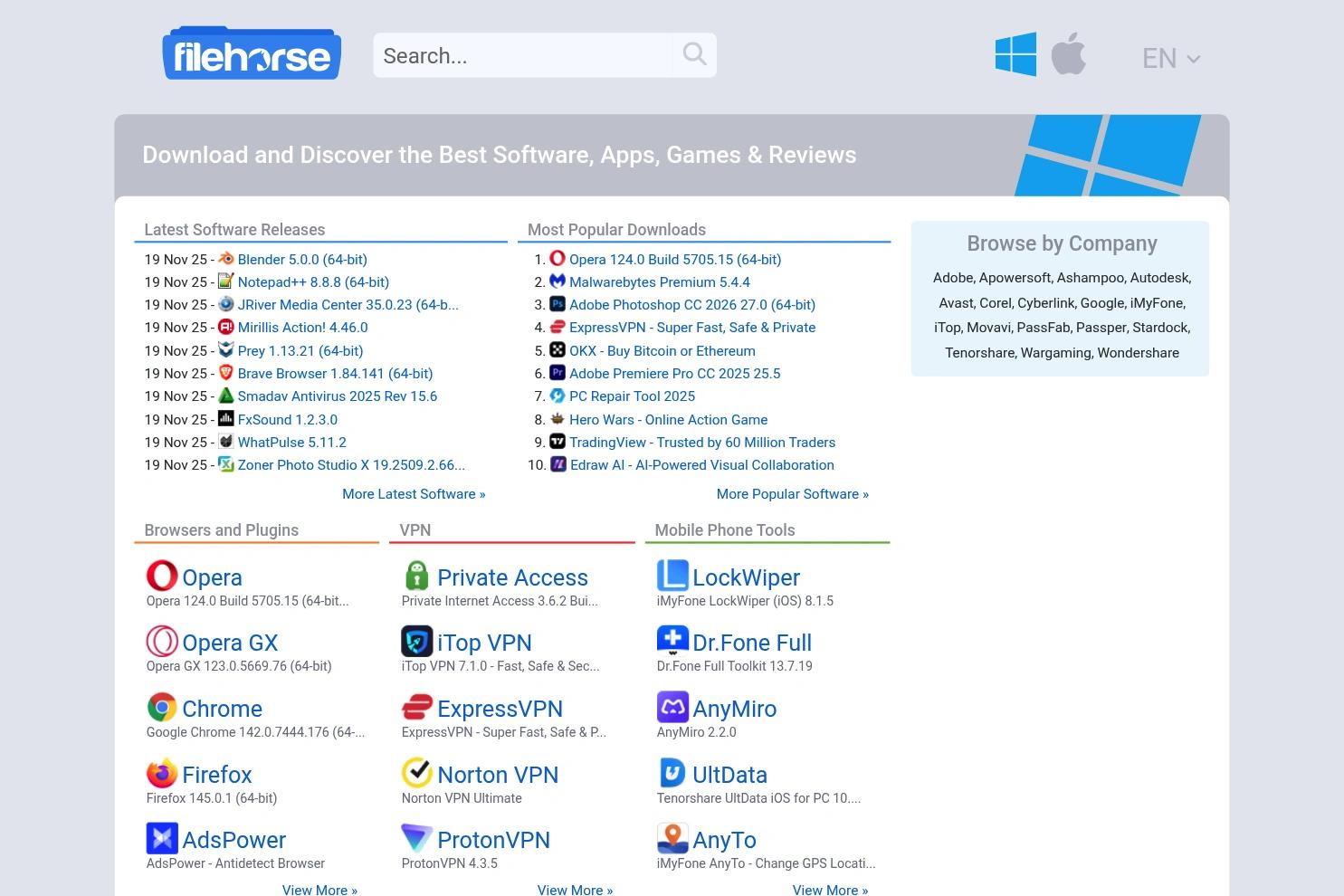
Task: Click the LockWiper icon
Action: tap(672, 576)
